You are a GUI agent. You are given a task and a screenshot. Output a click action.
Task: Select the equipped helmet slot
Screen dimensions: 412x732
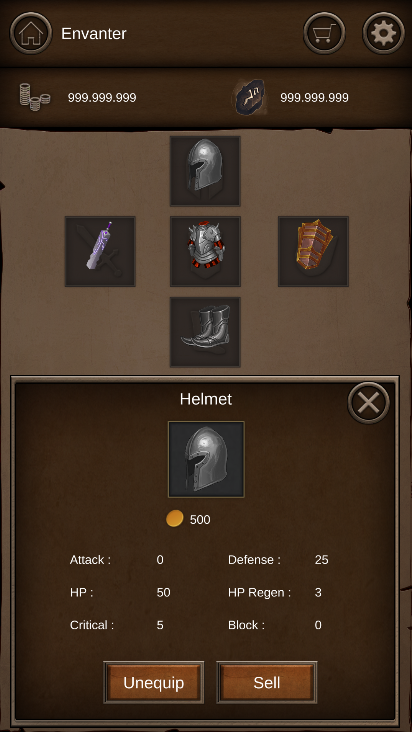pyautogui.click(x=205, y=171)
